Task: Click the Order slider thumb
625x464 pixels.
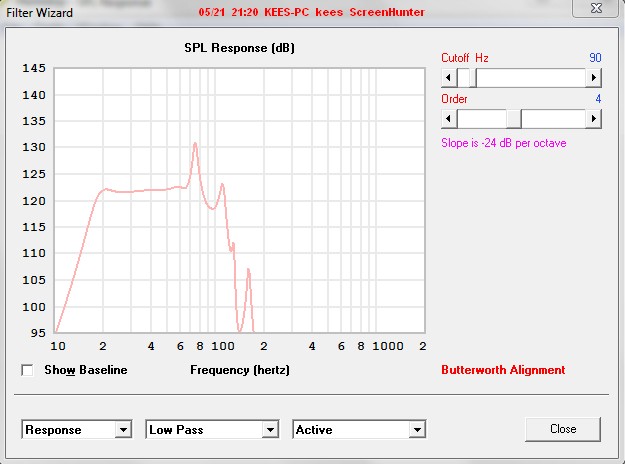Action: [x=514, y=118]
